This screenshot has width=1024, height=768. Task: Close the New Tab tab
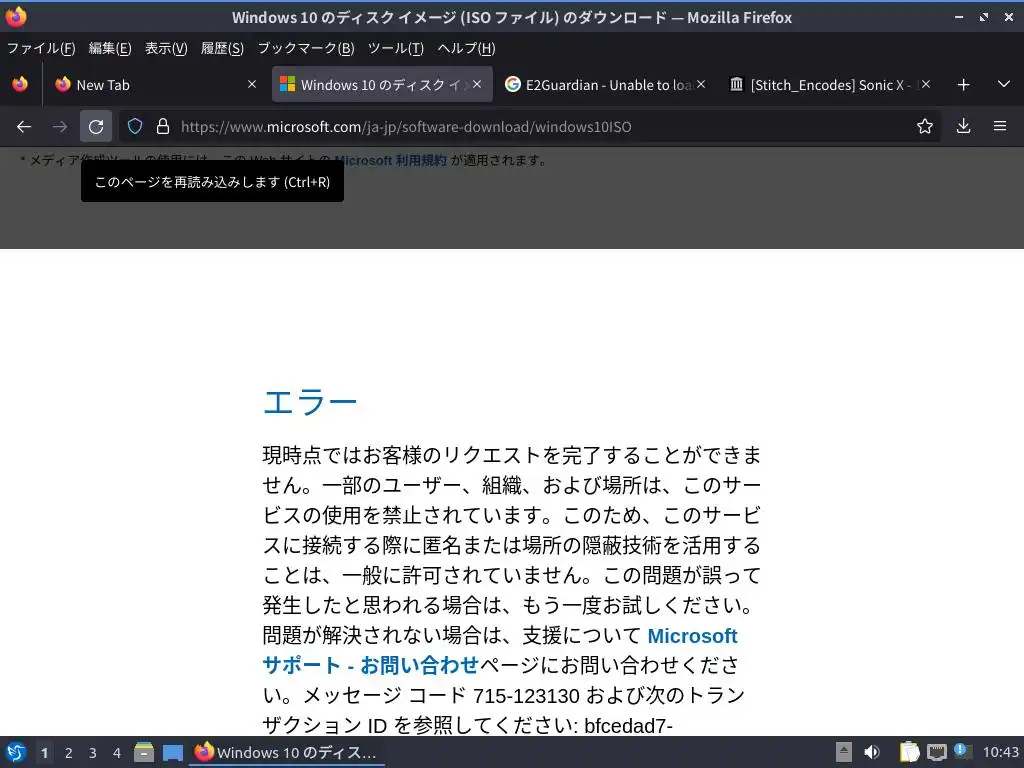click(x=252, y=84)
